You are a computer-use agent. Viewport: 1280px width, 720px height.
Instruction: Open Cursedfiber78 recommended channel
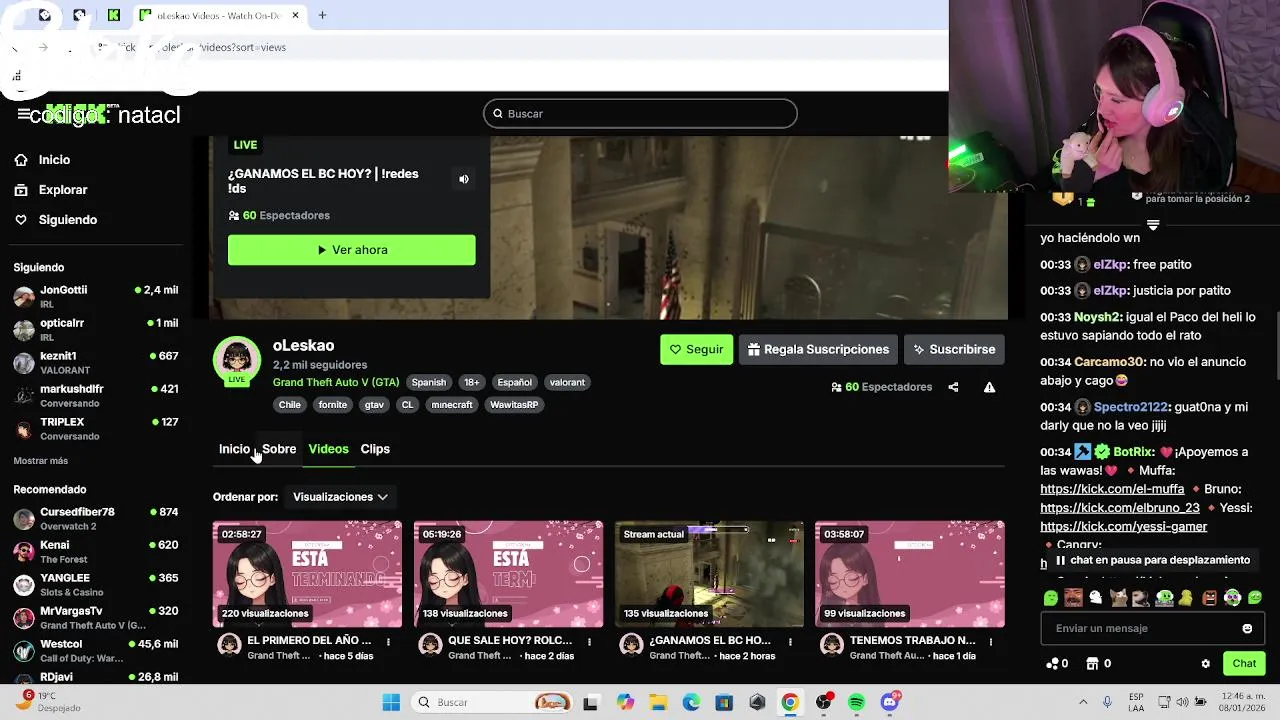[x=96, y=518]
